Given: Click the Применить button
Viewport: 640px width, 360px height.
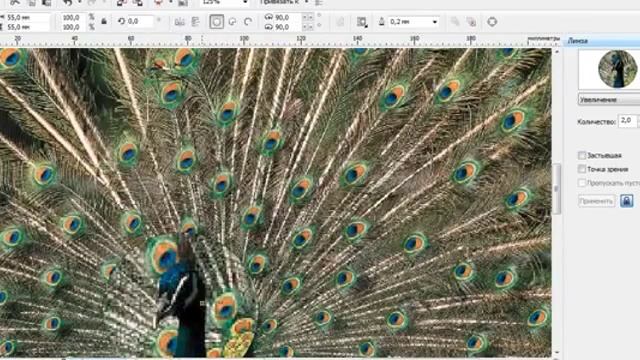Looking at the screenshot, I should pyautogui.click(x=596, y=201).
